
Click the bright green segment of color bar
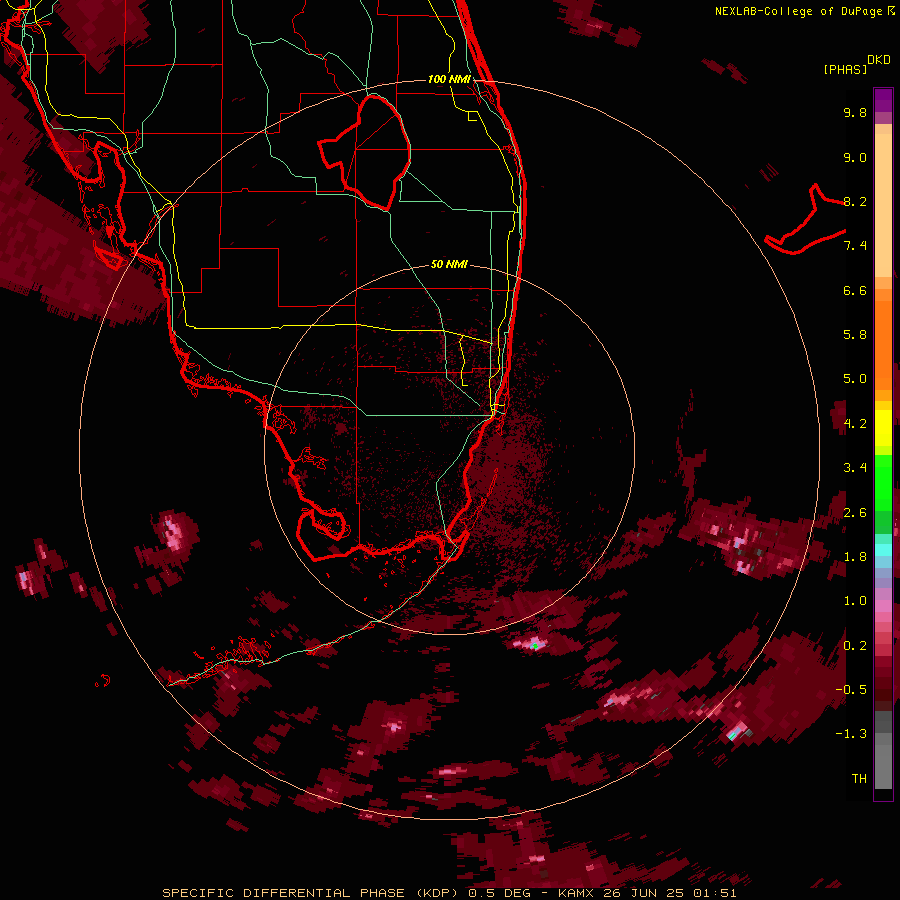(883, 482)
